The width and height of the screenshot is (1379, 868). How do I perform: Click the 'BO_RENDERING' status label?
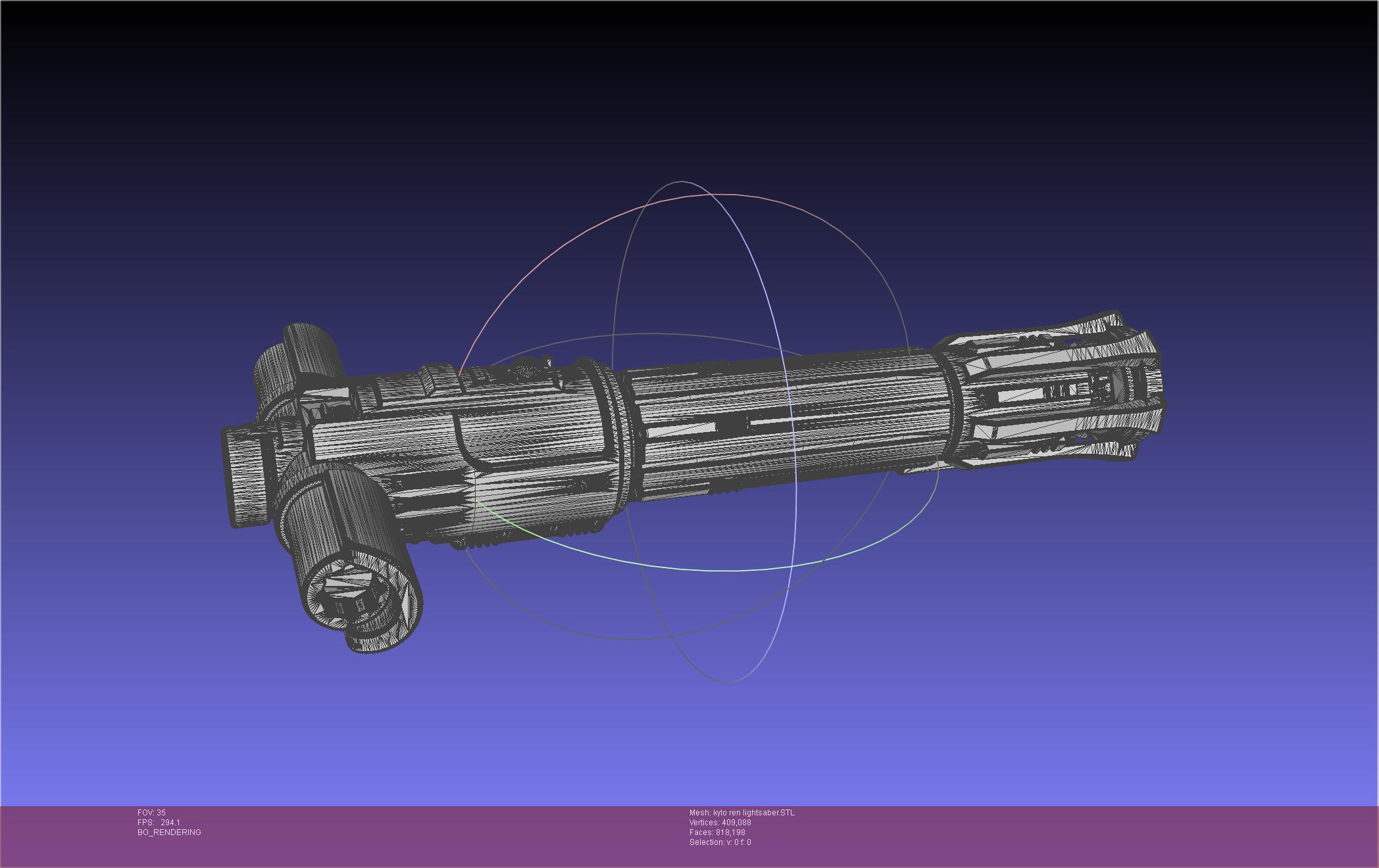[169, 832]
